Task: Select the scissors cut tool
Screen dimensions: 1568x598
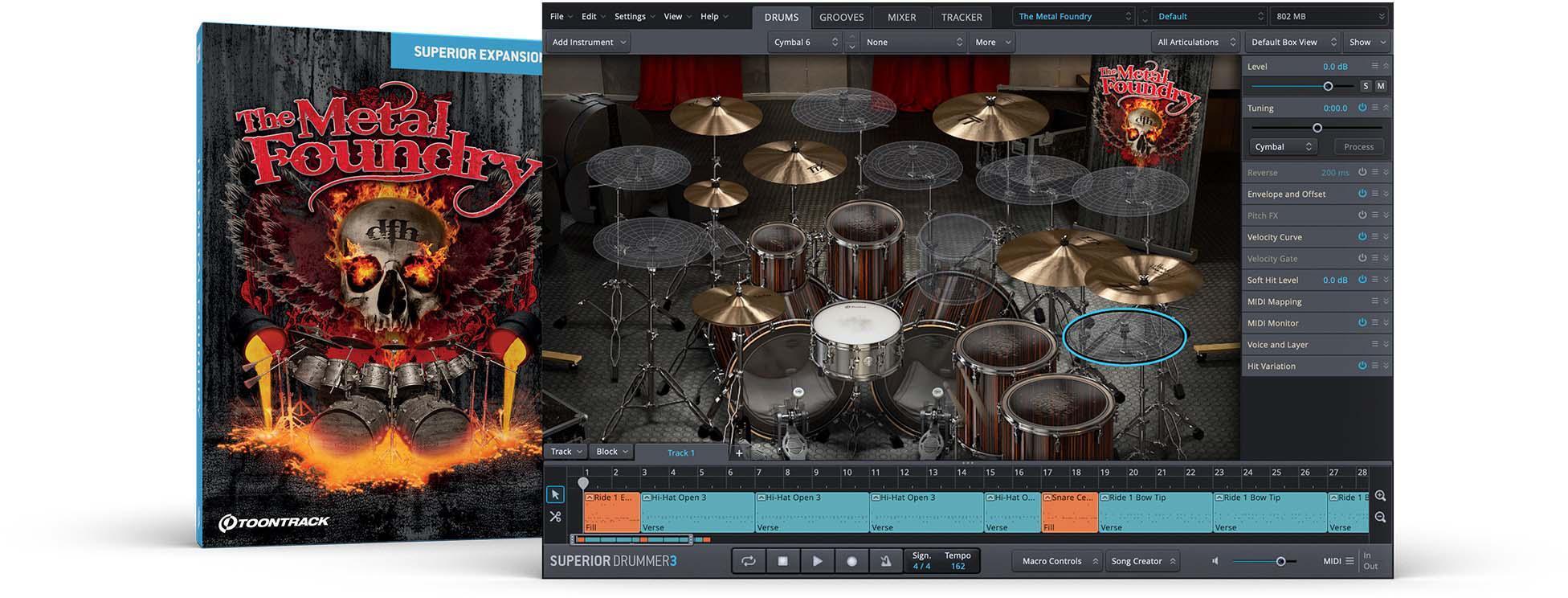Action: tap(555, 517)
